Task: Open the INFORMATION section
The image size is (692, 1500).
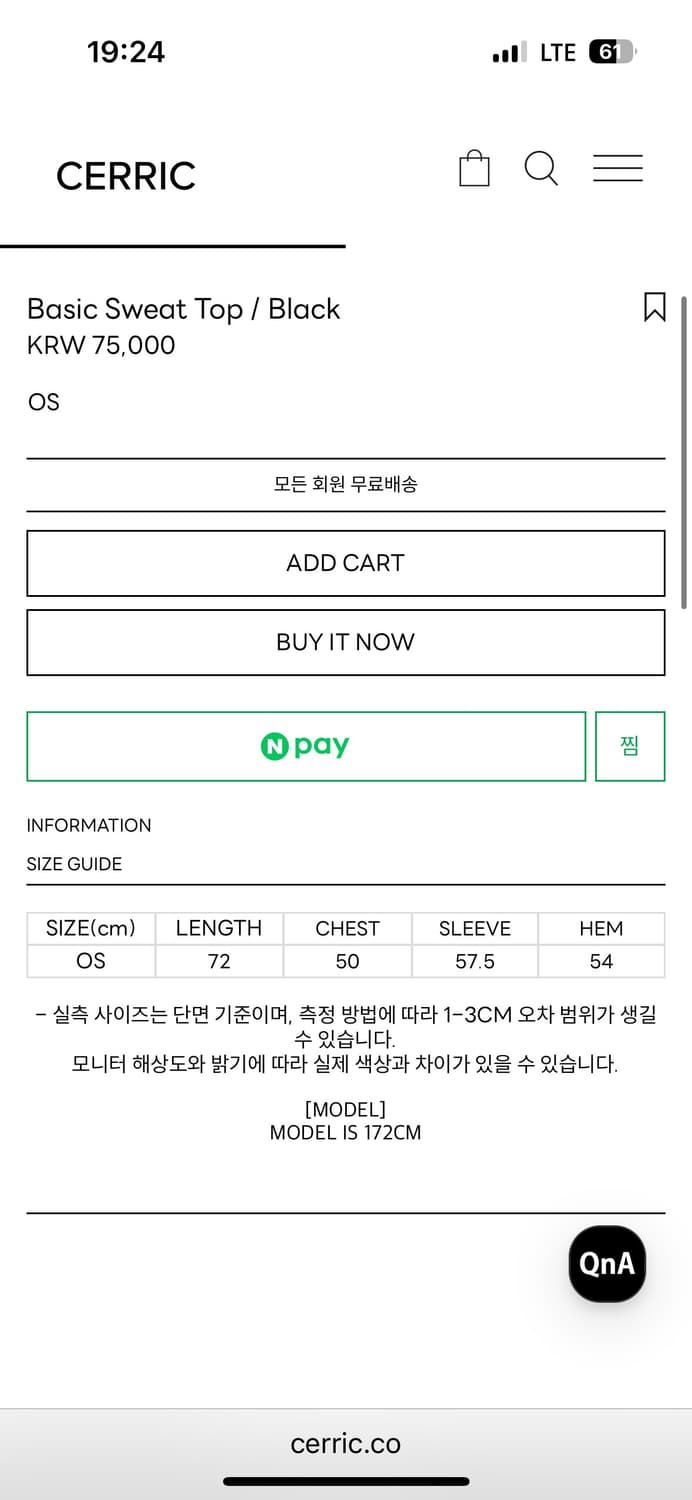Action: coord(89,825)
